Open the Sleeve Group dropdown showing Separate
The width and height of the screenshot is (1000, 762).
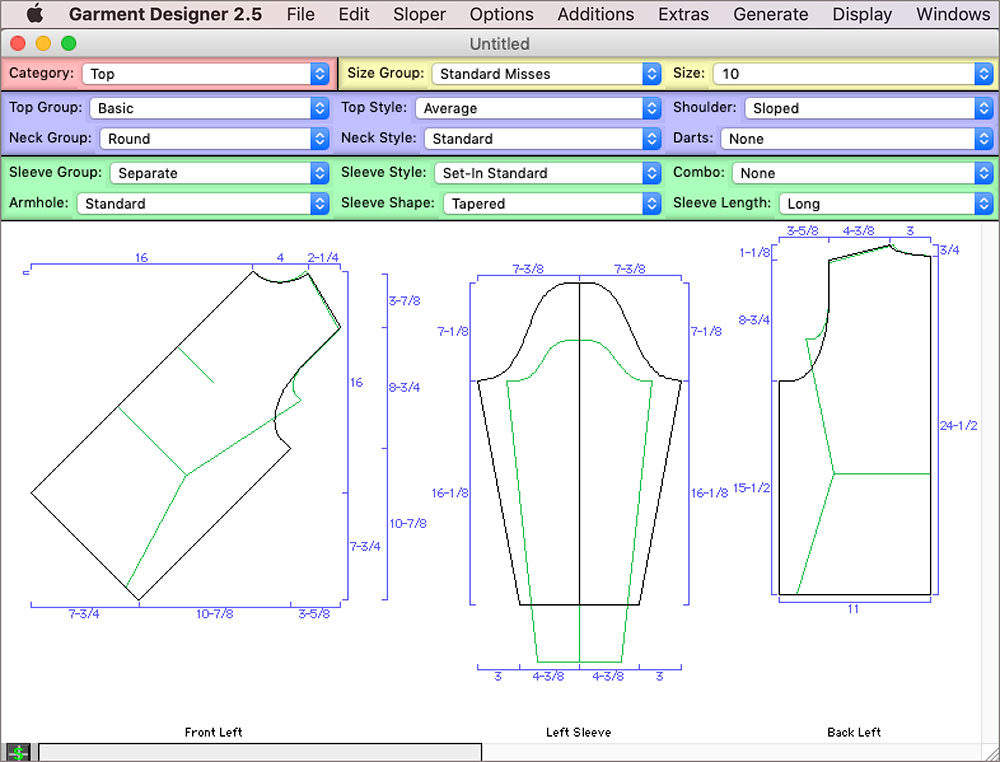click(219, 173)
